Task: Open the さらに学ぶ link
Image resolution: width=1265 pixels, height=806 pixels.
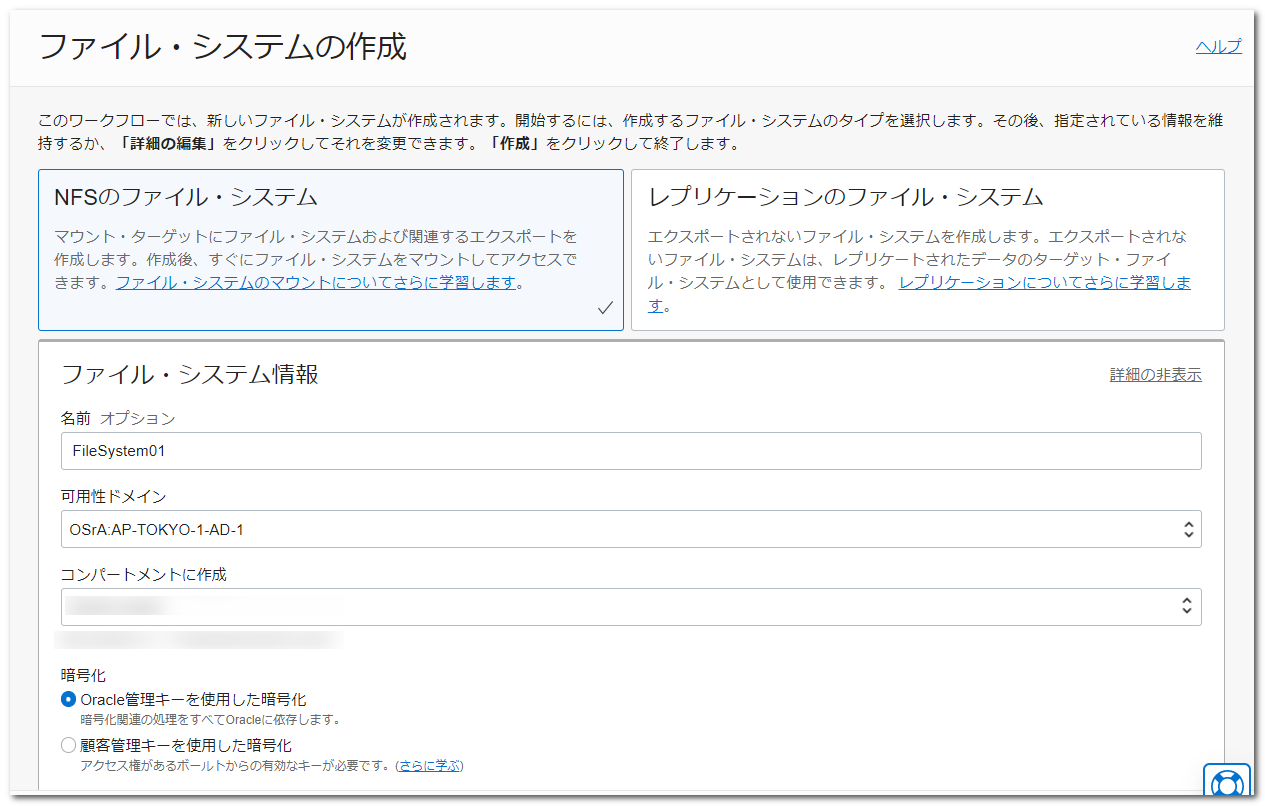Action: click(429, 766)
